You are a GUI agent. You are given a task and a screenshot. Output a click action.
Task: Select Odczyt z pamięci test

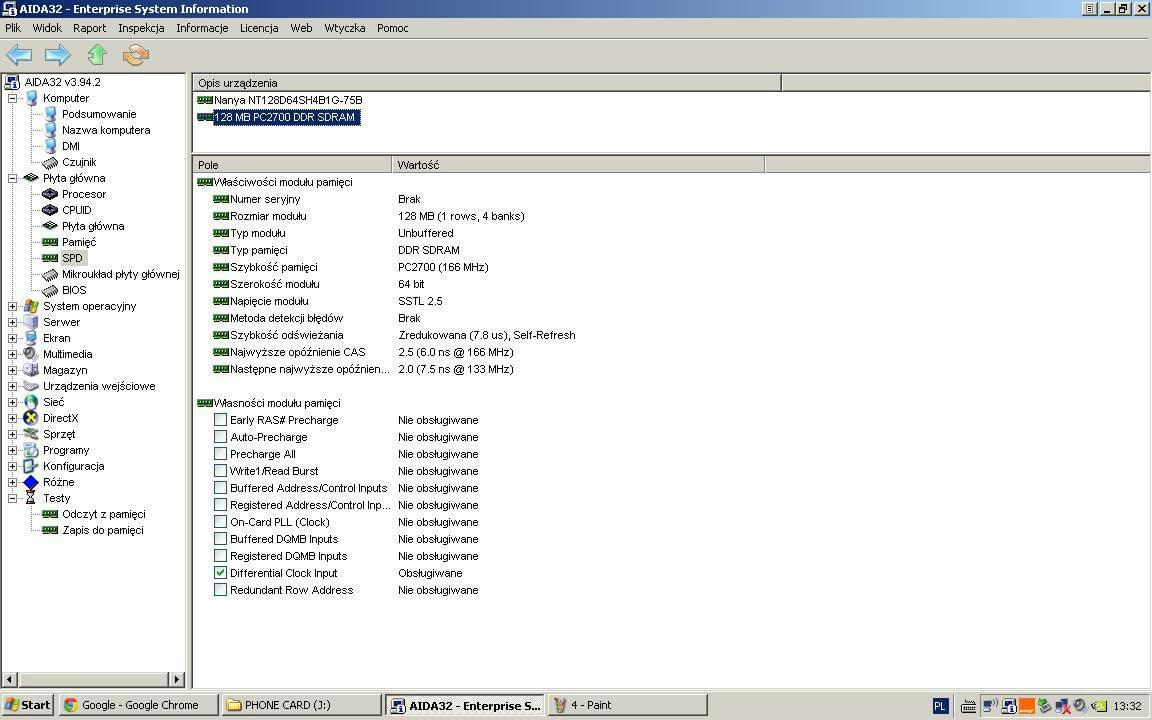(104, 514)
